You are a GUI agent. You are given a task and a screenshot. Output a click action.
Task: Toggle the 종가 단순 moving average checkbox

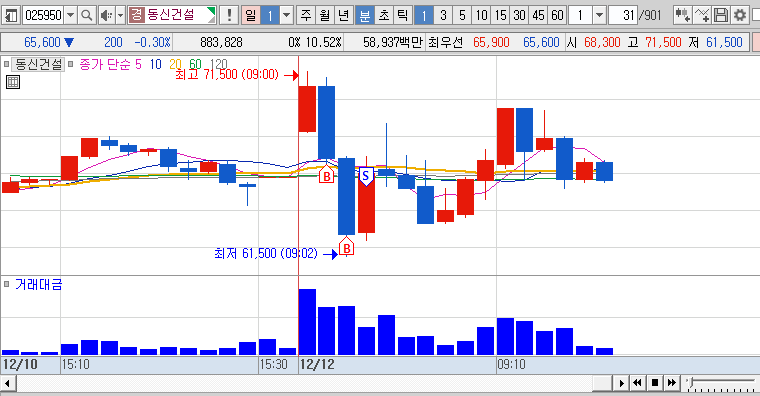coord(71,63)
